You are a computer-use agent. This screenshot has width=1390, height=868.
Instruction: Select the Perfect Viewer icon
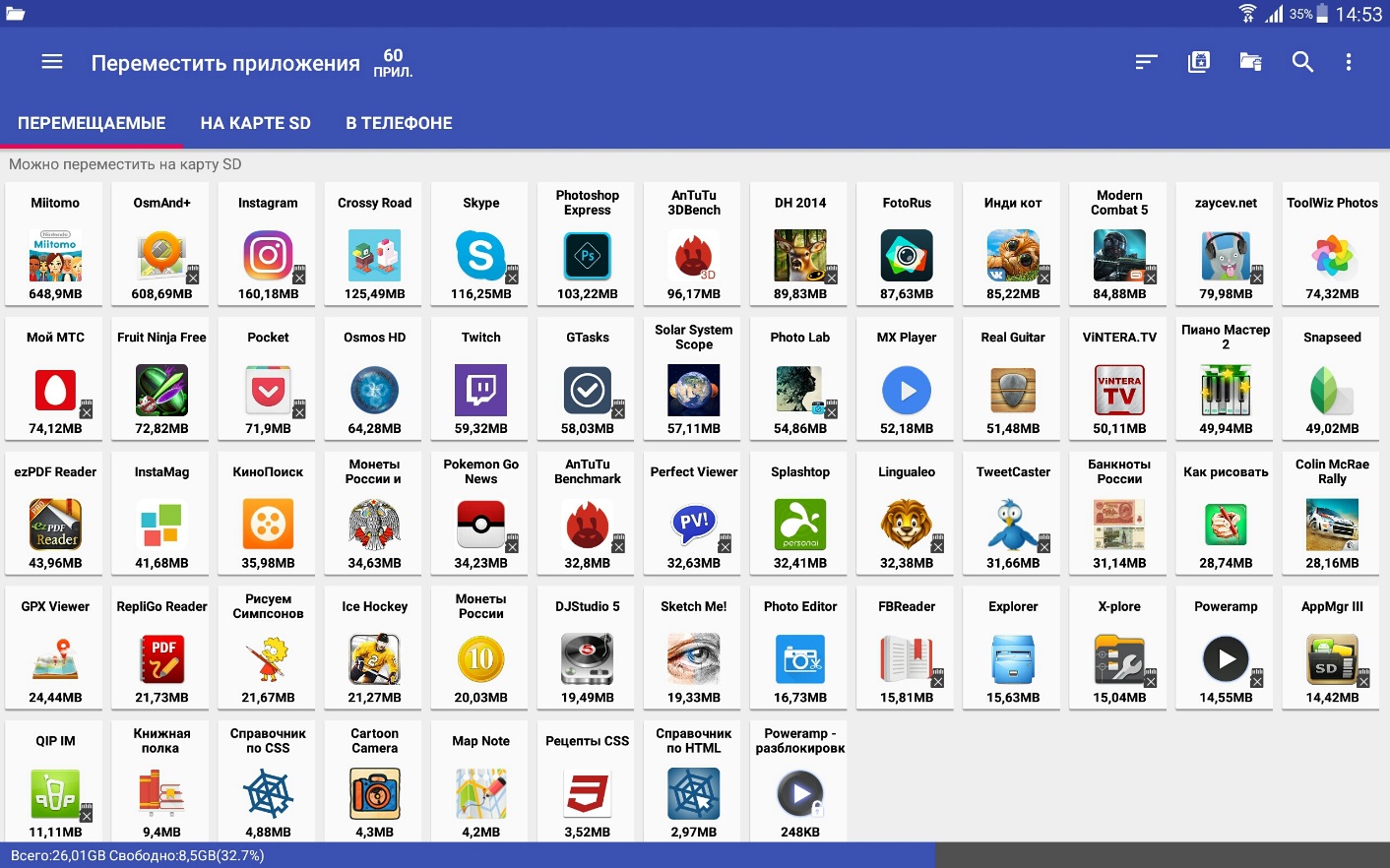tap(694, 525)
